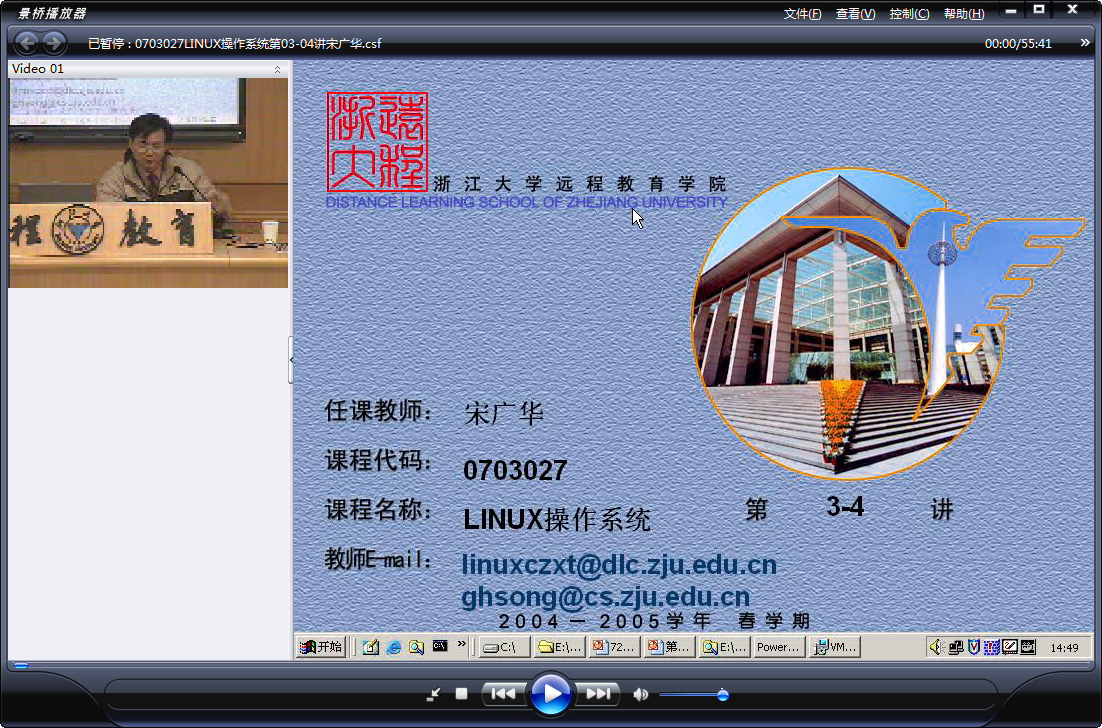This screenshot has height=728, width=1102.
Task: Click the linuxczxt@dlc.zju.edu.cn email text
Action: (x=619, y=565)
